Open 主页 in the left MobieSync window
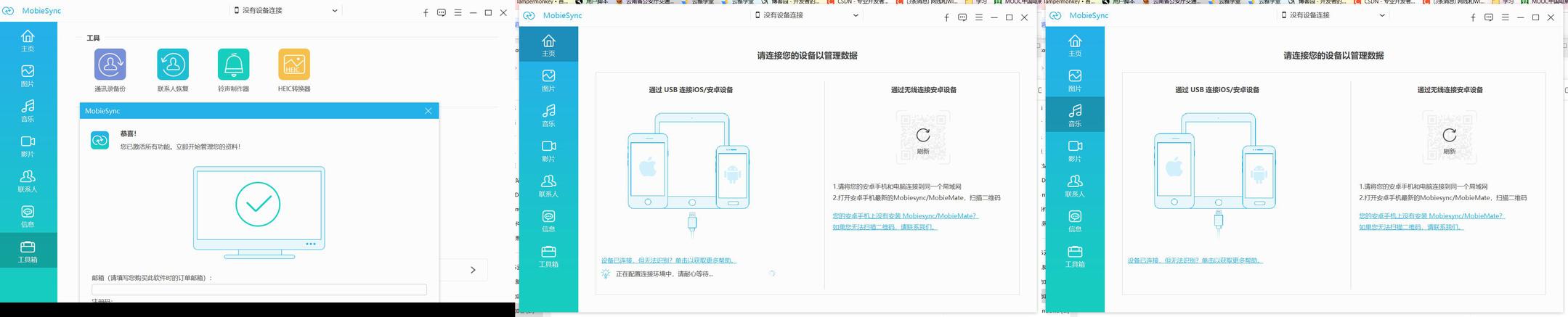 (28, 40)
